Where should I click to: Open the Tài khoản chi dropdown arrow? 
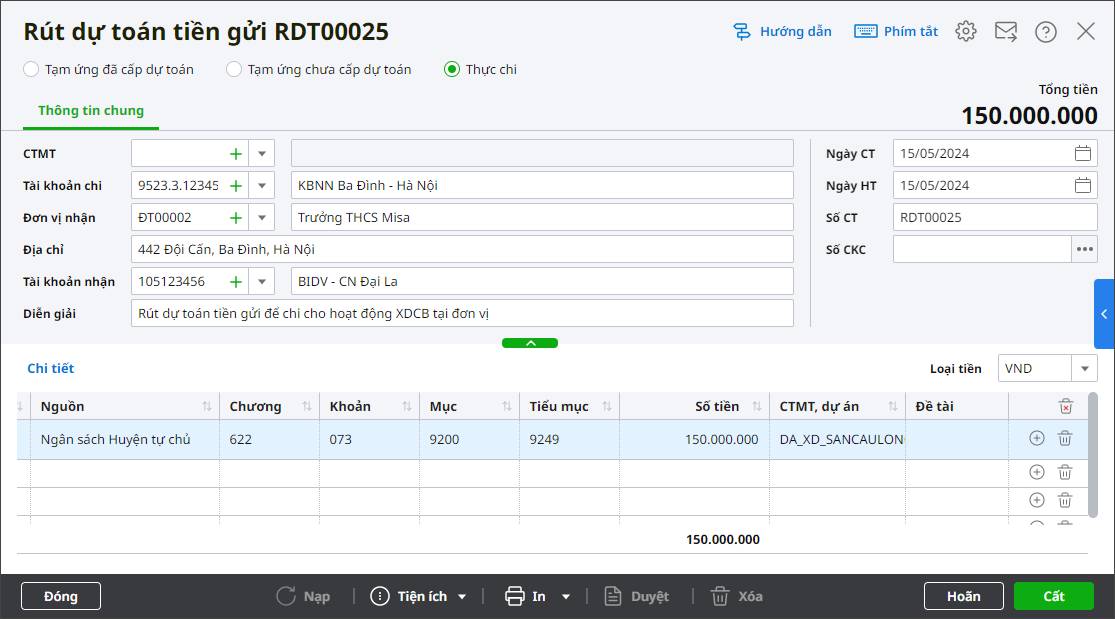click(261, 186)
